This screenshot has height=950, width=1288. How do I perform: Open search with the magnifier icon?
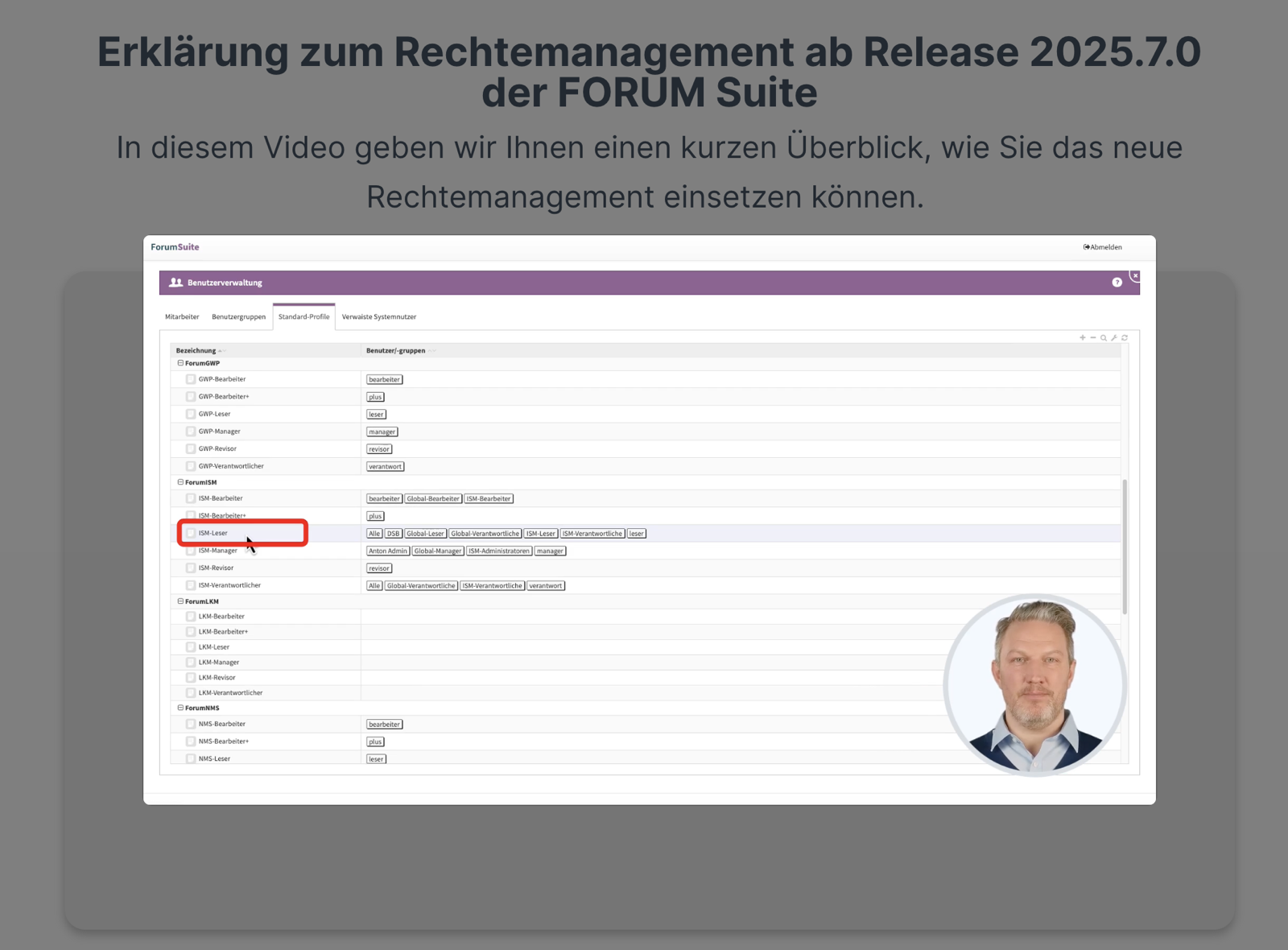click(x=1104, y=338)
